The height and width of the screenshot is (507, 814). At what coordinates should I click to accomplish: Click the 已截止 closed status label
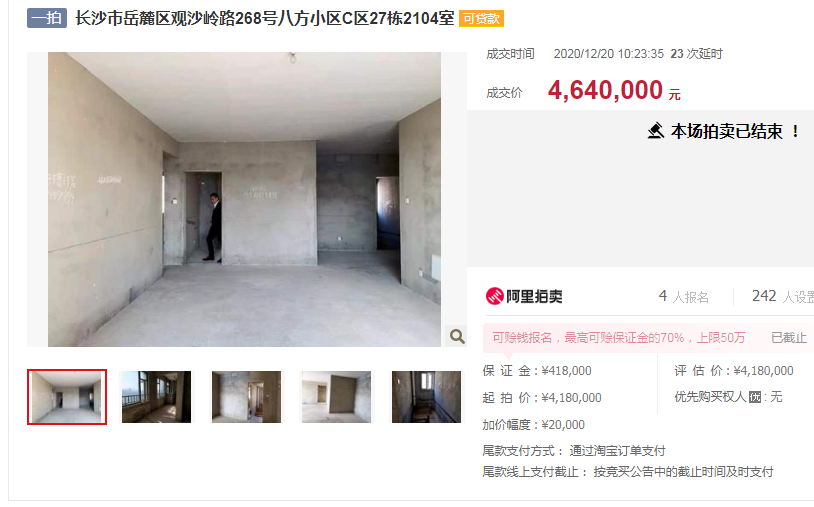click(x=789, y=338)
